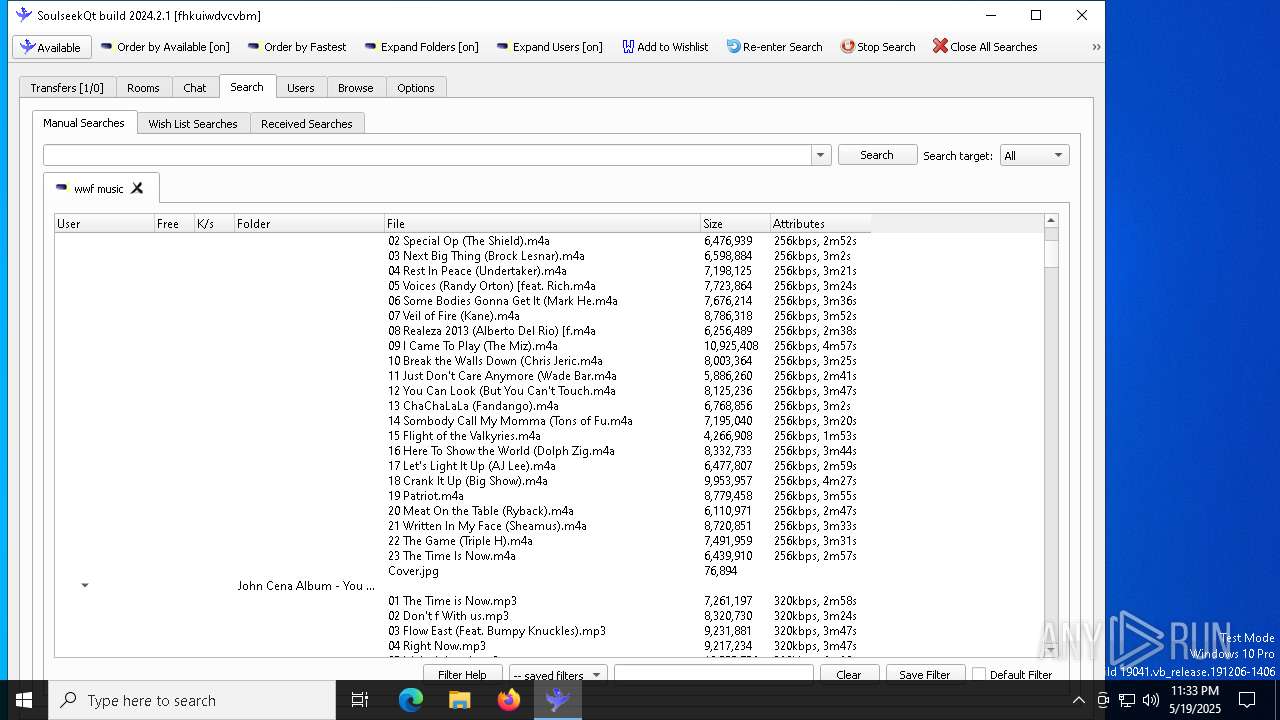The width and height of the screenshot is (1280, 720).
Task: Sort results by User column header
Action: pos(104,224)
